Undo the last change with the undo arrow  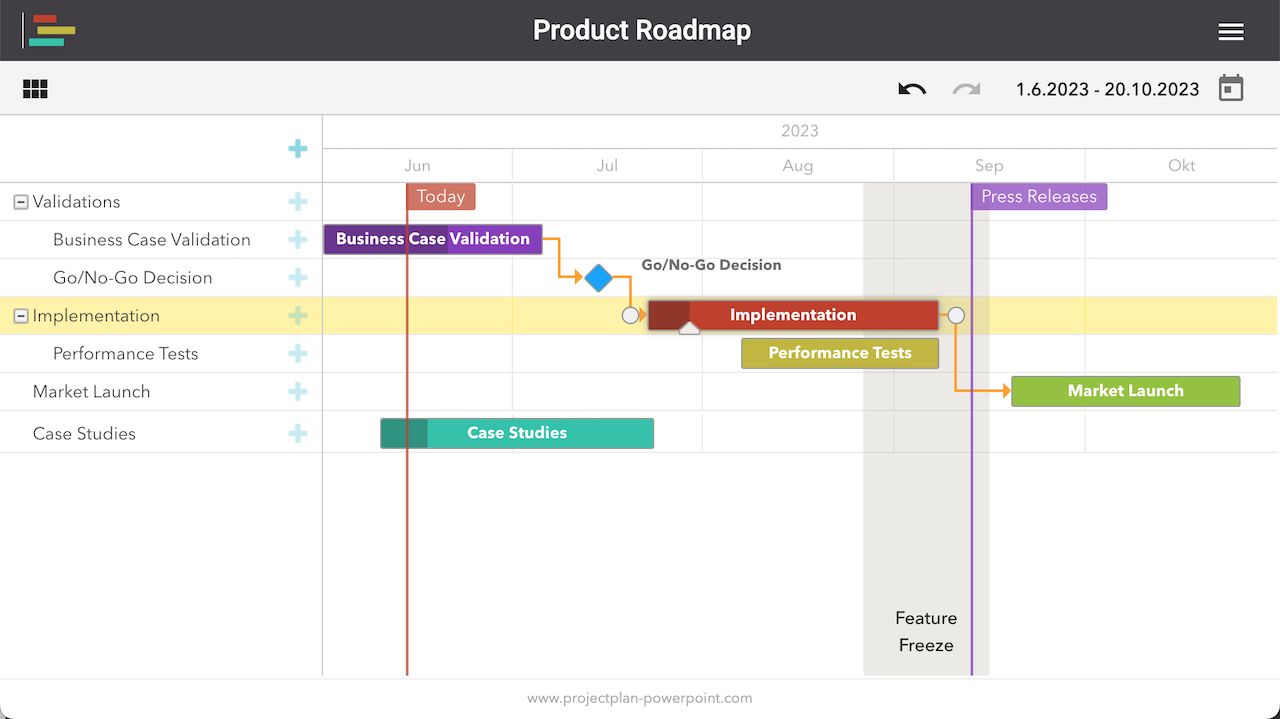pyautogui.click(x=911, y=89)
